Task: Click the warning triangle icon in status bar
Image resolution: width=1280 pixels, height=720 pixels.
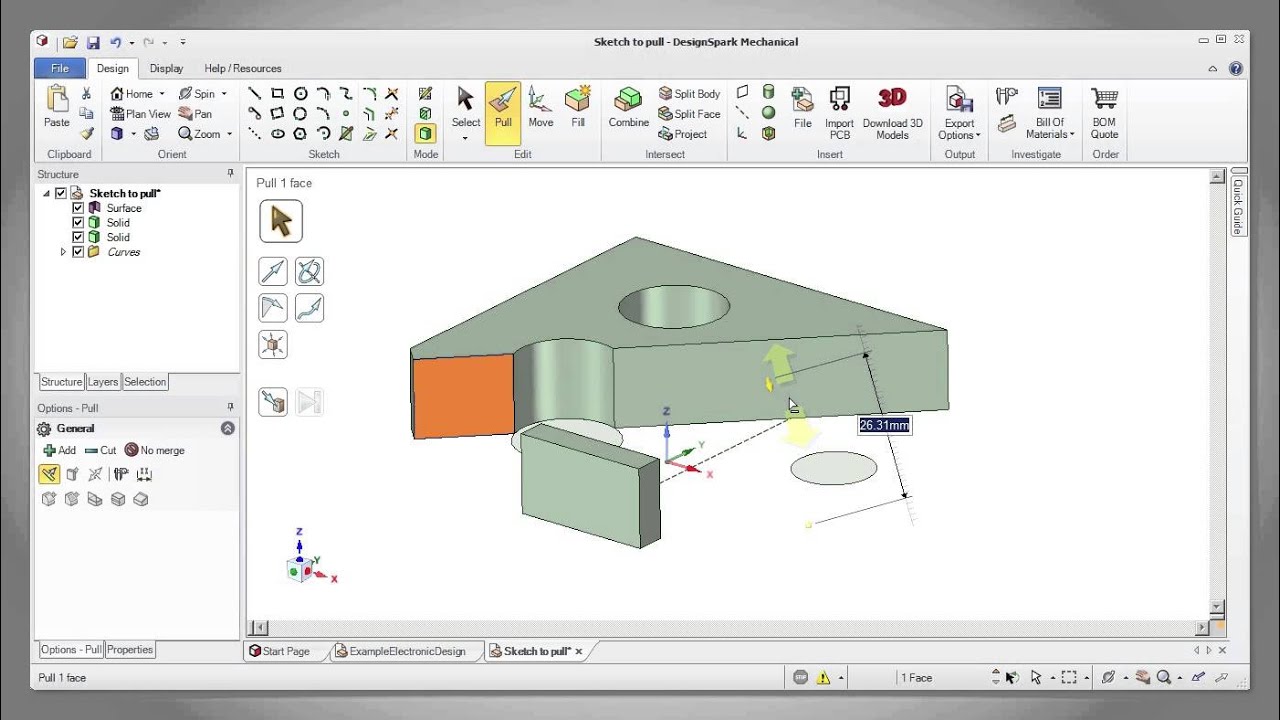Action: tap(823, 677)
